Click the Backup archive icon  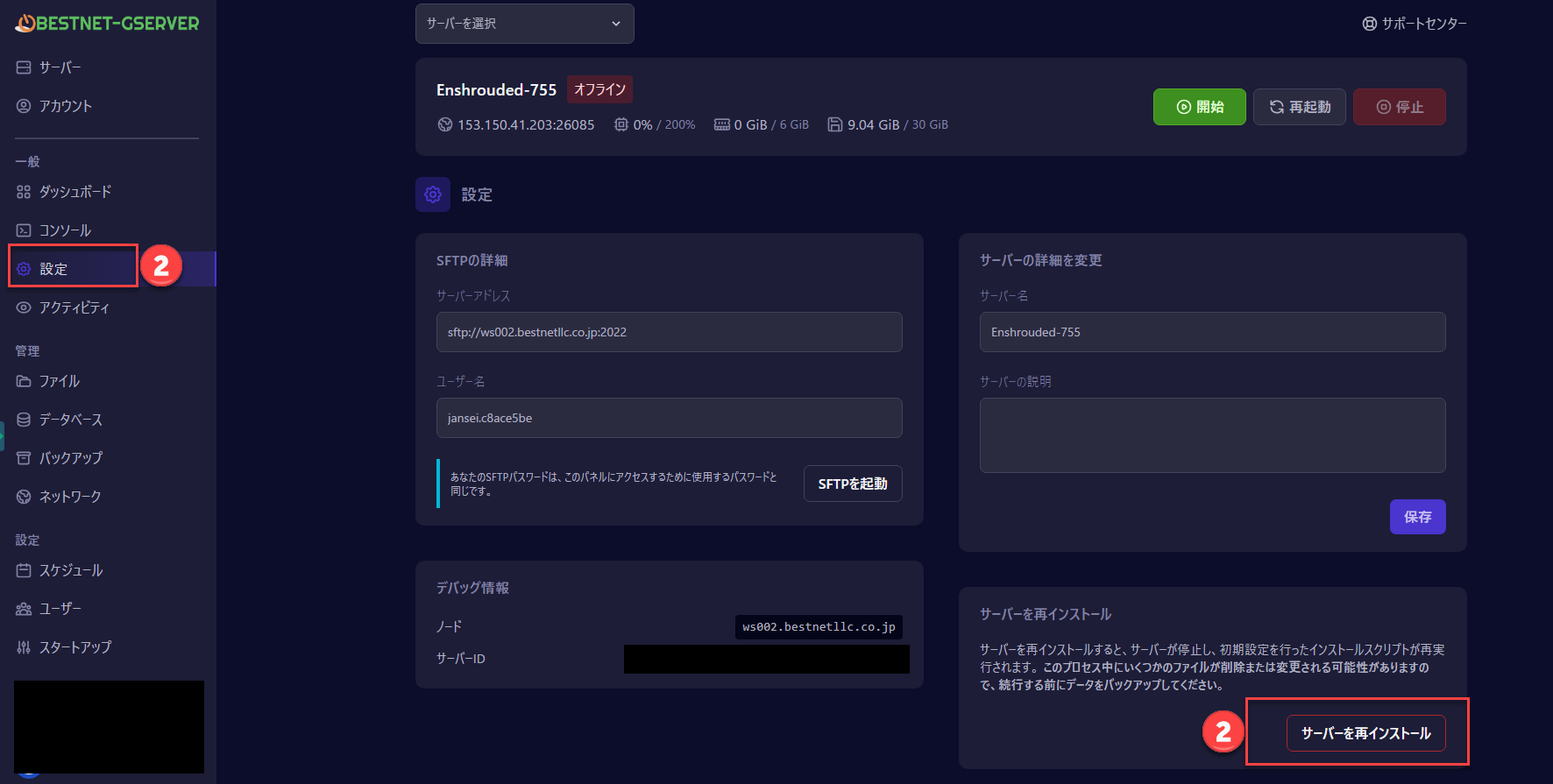tap(24, 458)
